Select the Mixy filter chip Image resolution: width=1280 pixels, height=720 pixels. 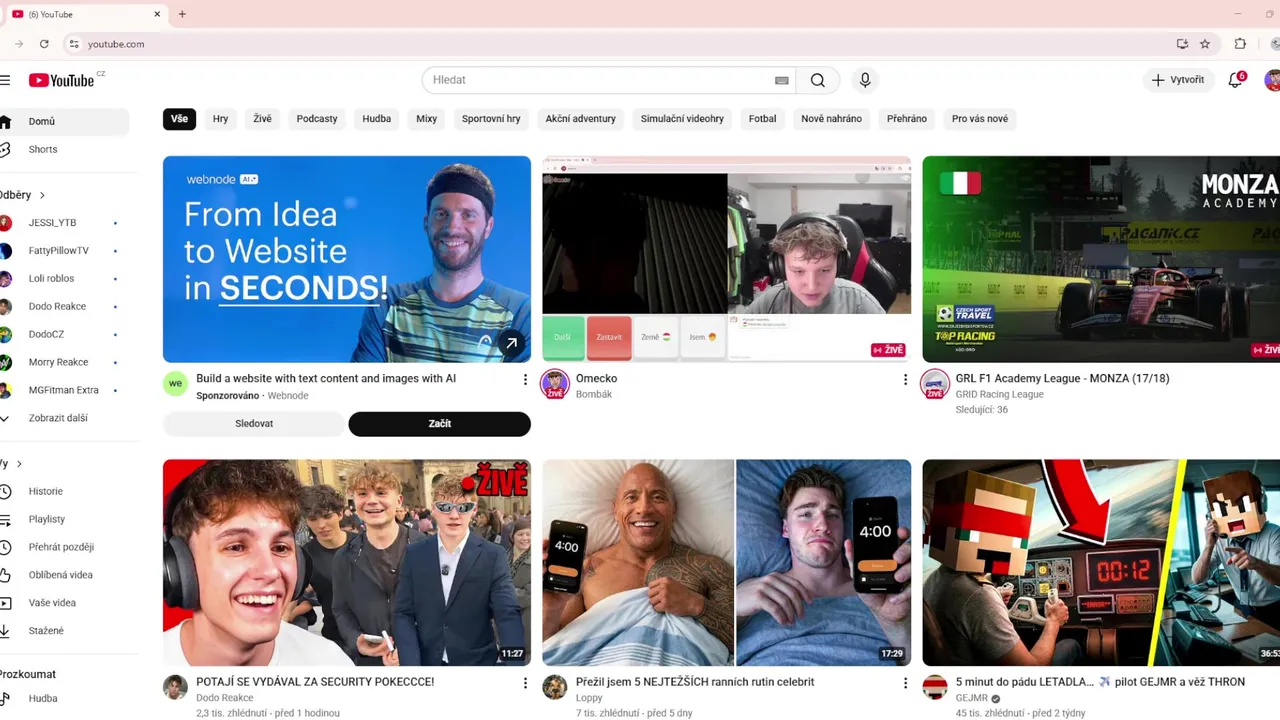[x=427, y=119]
